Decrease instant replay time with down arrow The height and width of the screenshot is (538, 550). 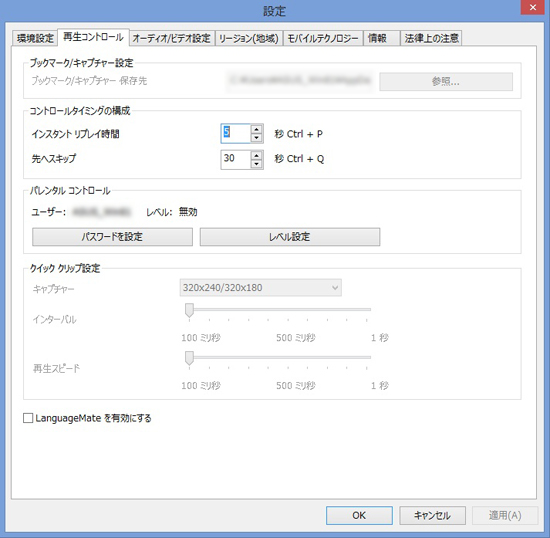click(257, 138)
